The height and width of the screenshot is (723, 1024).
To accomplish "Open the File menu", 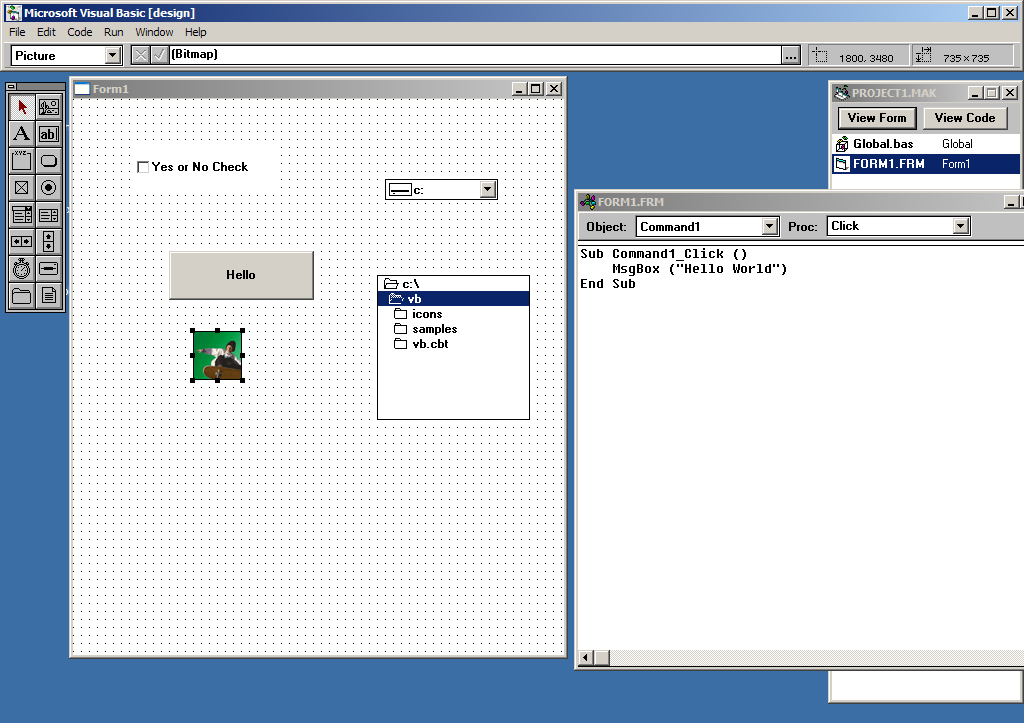I will coord(17,32).
